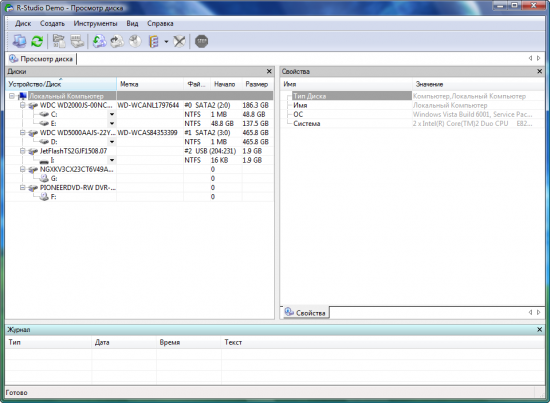
Task: Click the Create Image toolbar icon
Action: tap(117, 41)
